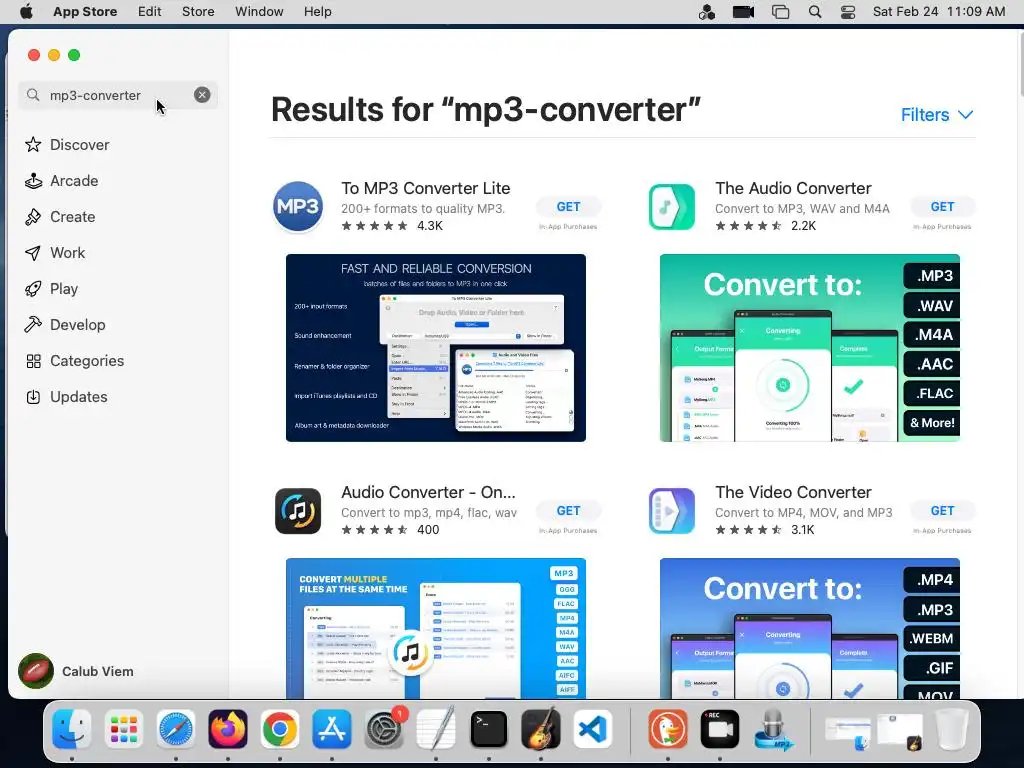Click the leftmost status icon in menu bar
Image resolution: width=1024 pixels, height=768 pixels.
(x=707, y=12)
